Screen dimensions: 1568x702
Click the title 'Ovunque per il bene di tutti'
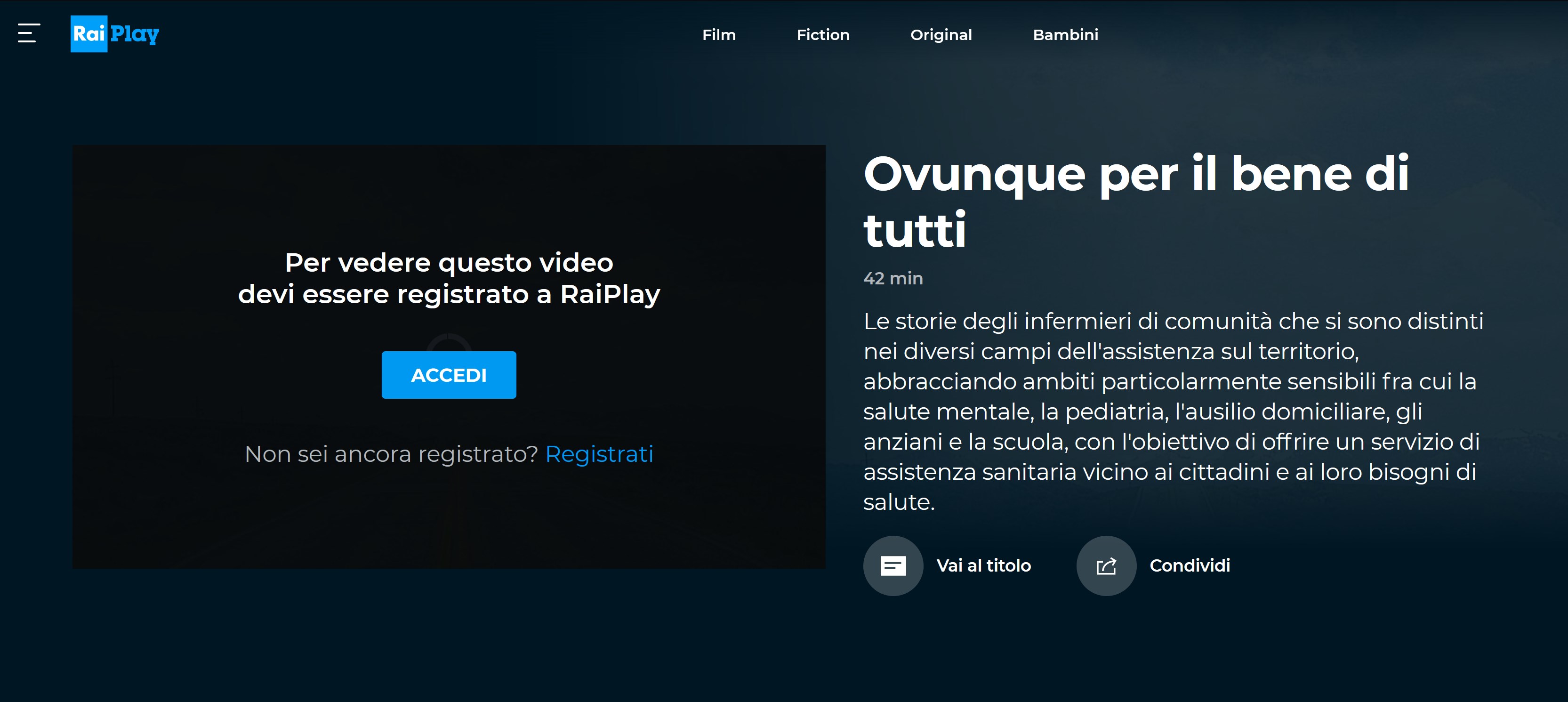point(1136,201)
